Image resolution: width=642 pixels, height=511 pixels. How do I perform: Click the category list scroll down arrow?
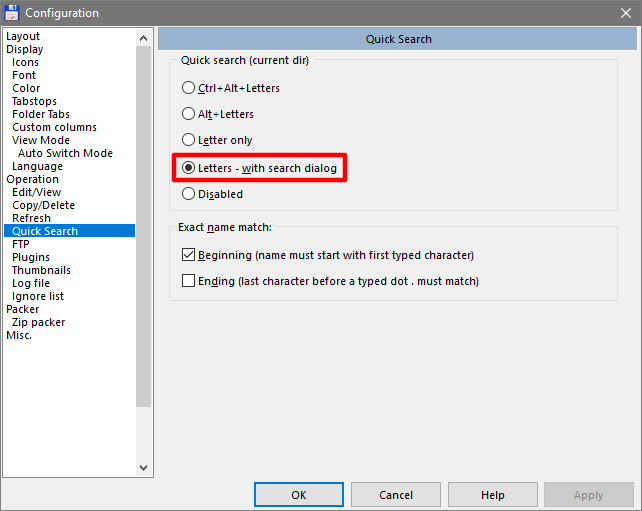[x=143, y=468]
